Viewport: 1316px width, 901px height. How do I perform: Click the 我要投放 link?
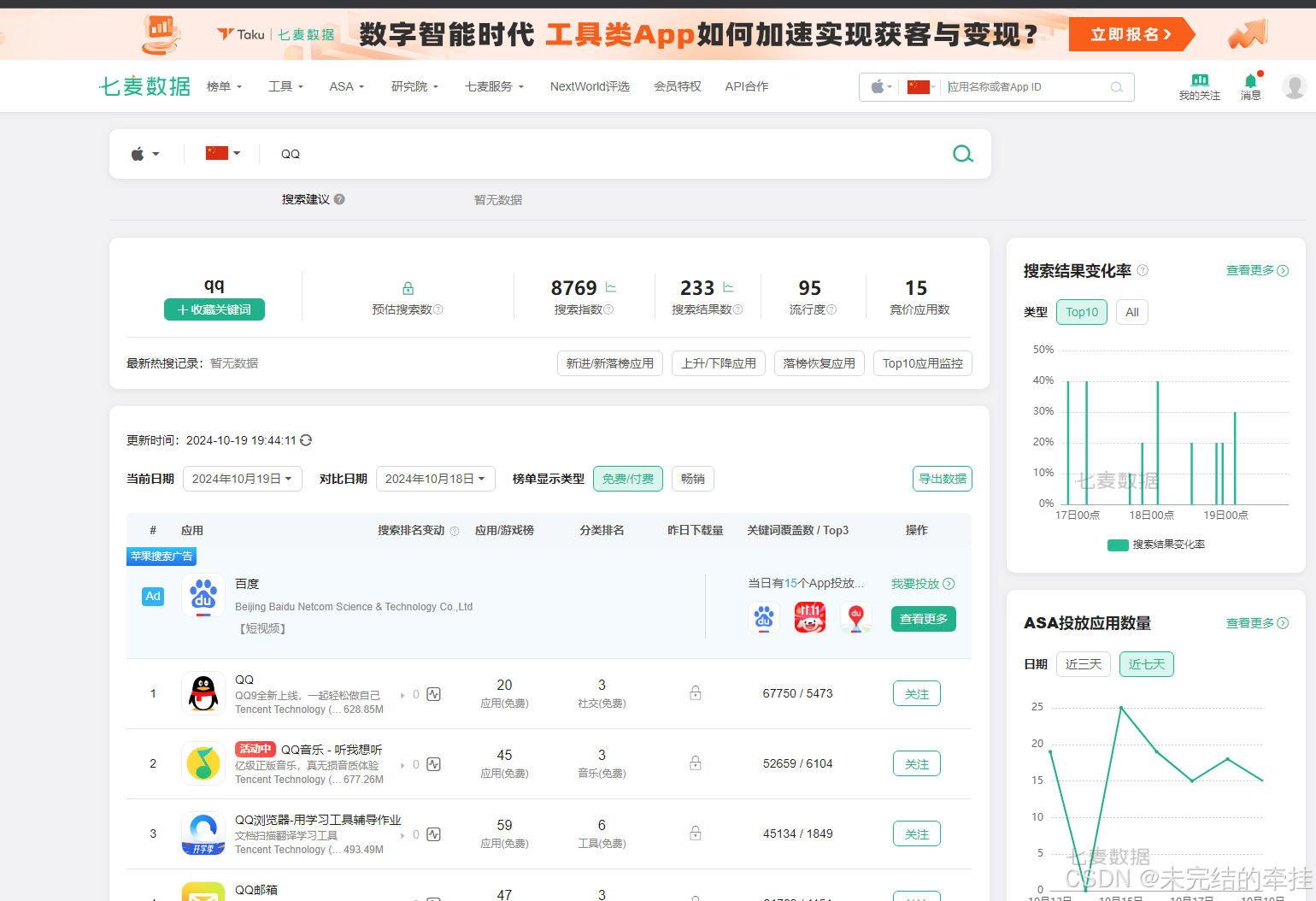[x=923, y=584]
